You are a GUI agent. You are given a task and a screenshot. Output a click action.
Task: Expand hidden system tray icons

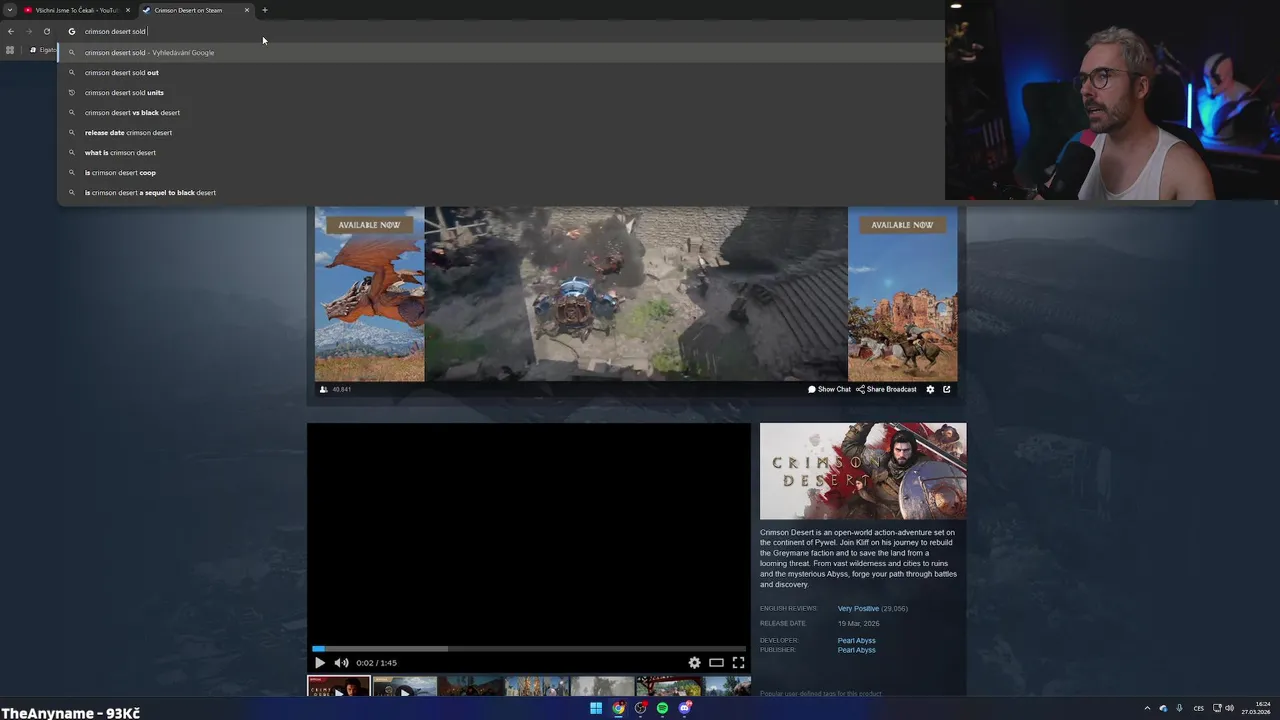point(1147,708)
